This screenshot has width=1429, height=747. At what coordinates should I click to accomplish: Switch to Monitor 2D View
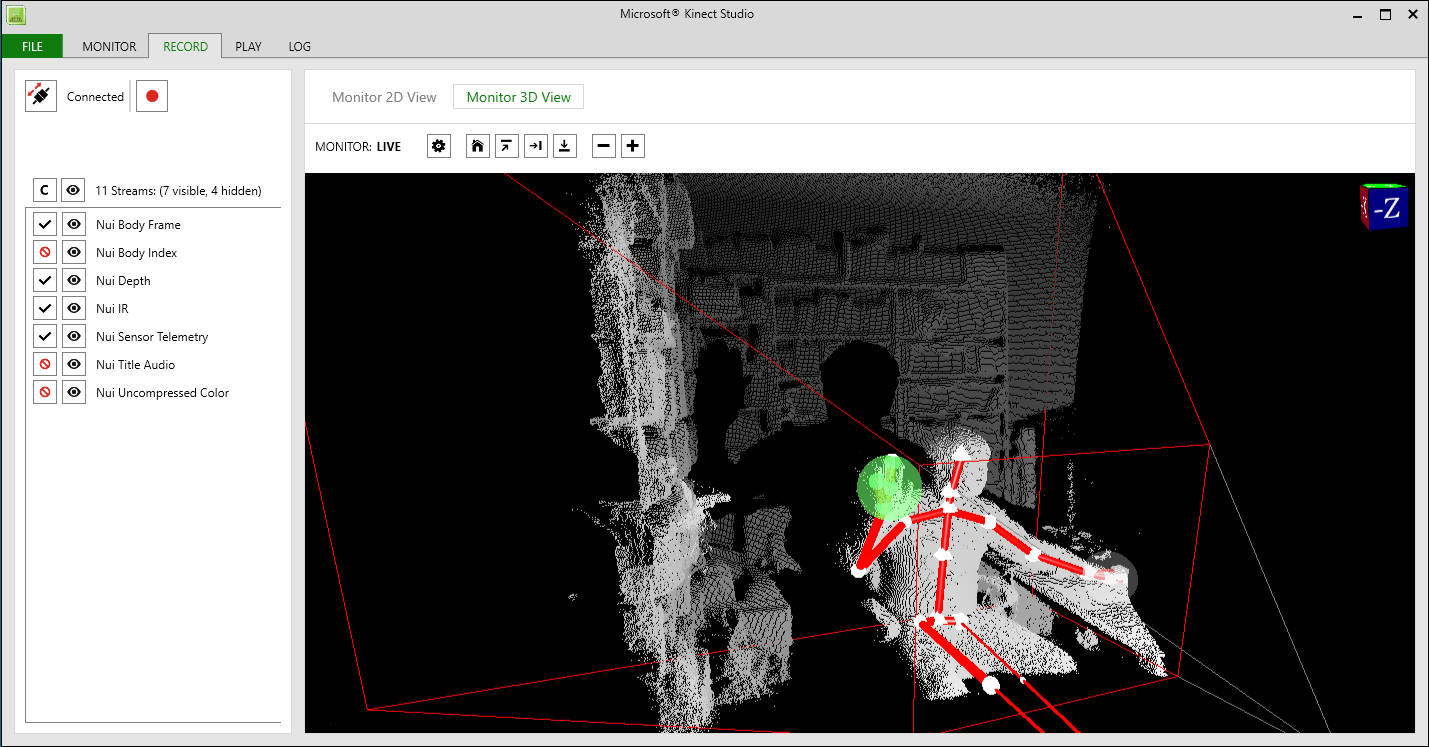coord(384,97)
